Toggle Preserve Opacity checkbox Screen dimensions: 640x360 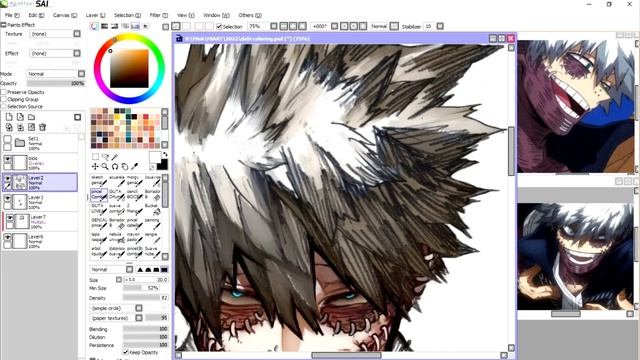pyautogui.click(x=4, y=92)
